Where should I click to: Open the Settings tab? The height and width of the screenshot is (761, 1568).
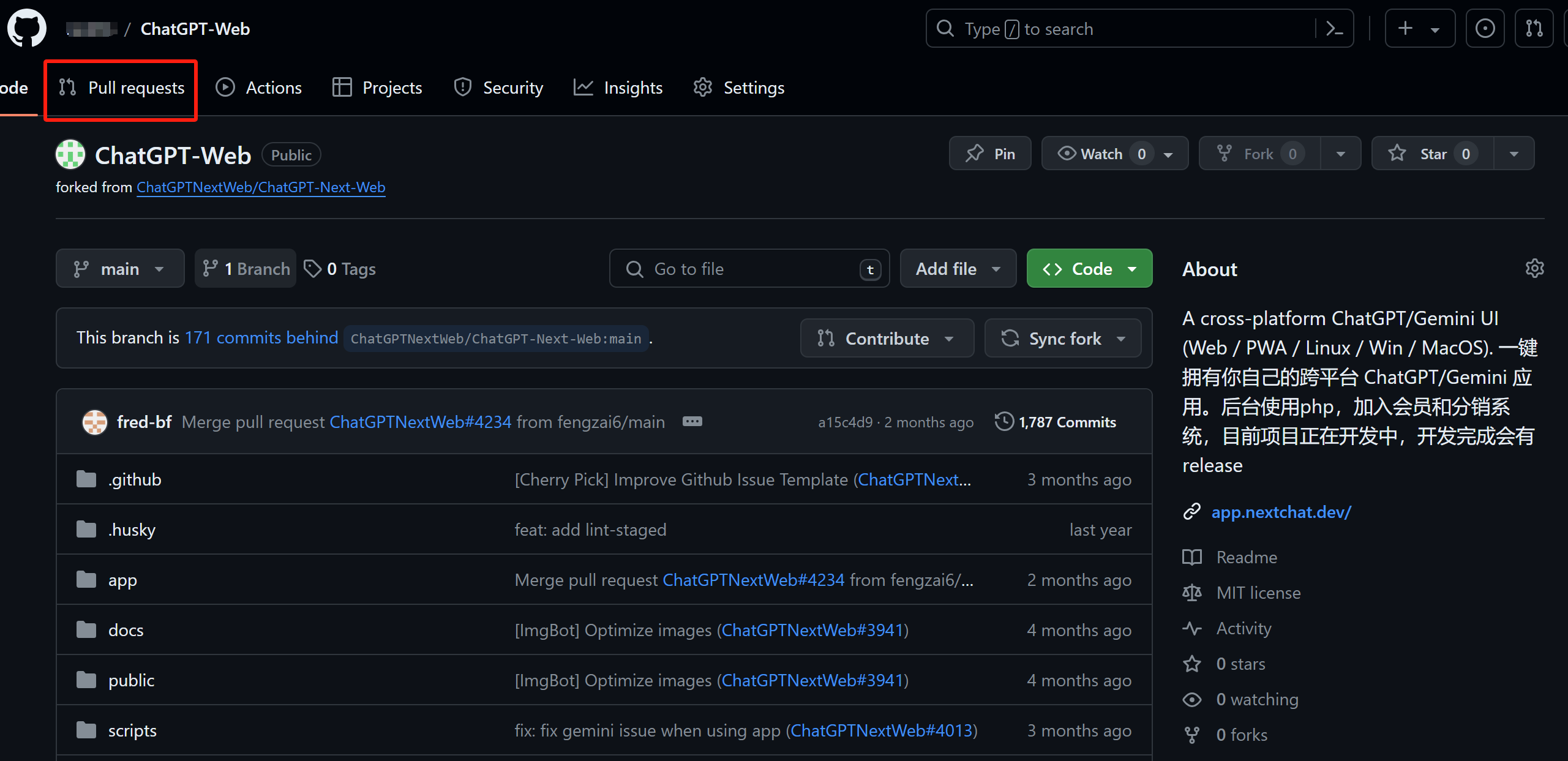click(738, 88)
